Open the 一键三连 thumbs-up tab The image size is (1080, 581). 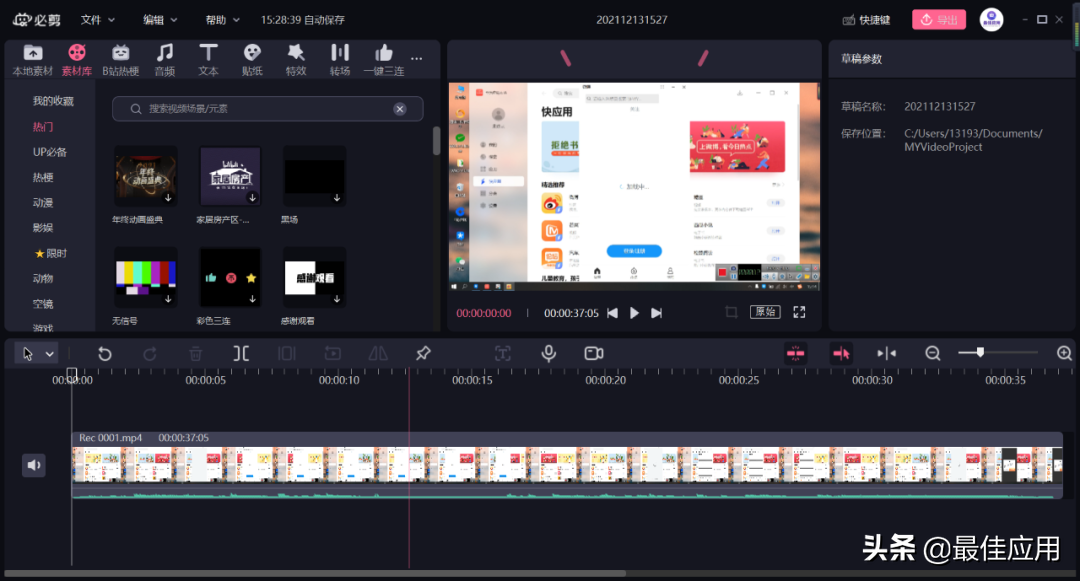384,60
